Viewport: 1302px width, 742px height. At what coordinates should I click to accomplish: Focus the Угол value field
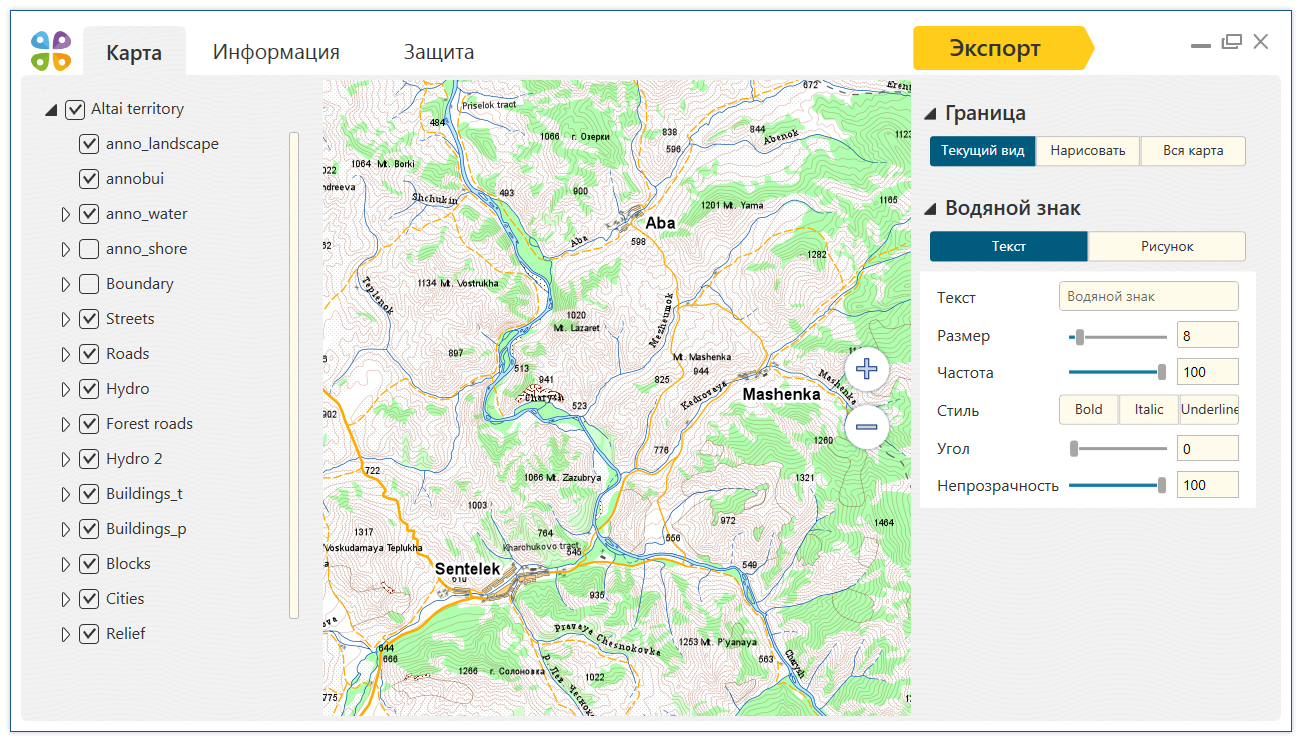(1208, 448)
